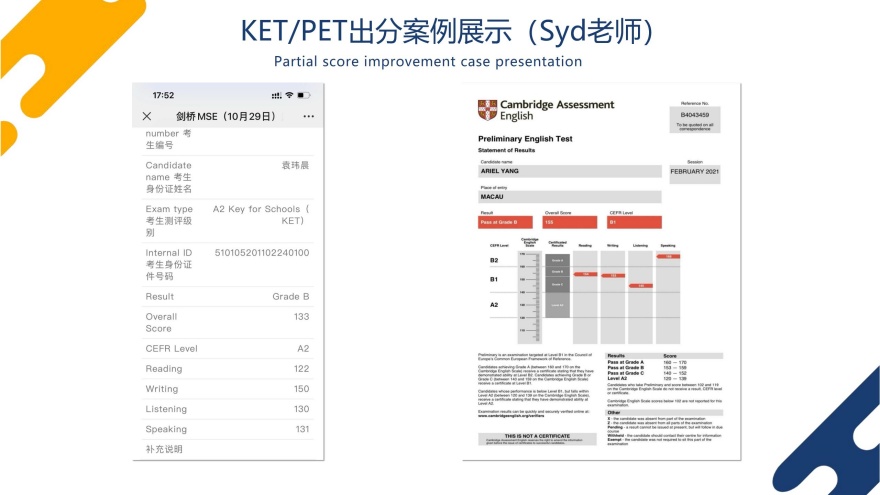Click the 17:52 clock in phone status bar
Viewport: 880px width, 495px height.
click(x=163, y=95)
